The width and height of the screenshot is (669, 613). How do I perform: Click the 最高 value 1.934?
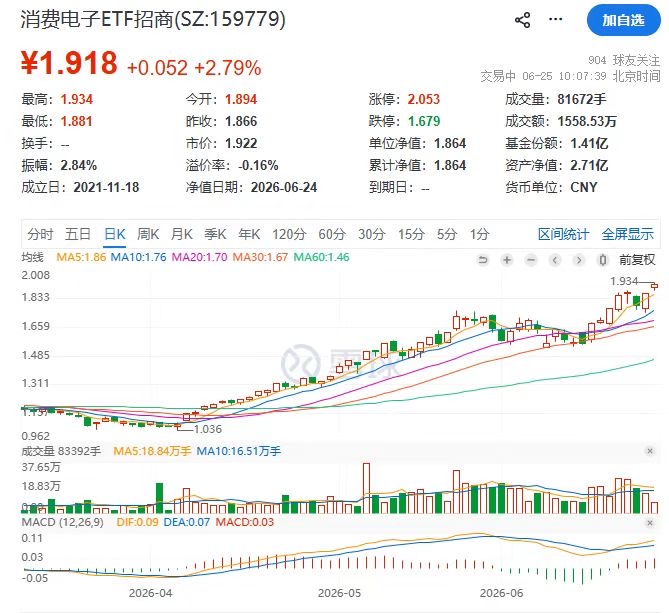pyautogui.click(x=76, y=99)
